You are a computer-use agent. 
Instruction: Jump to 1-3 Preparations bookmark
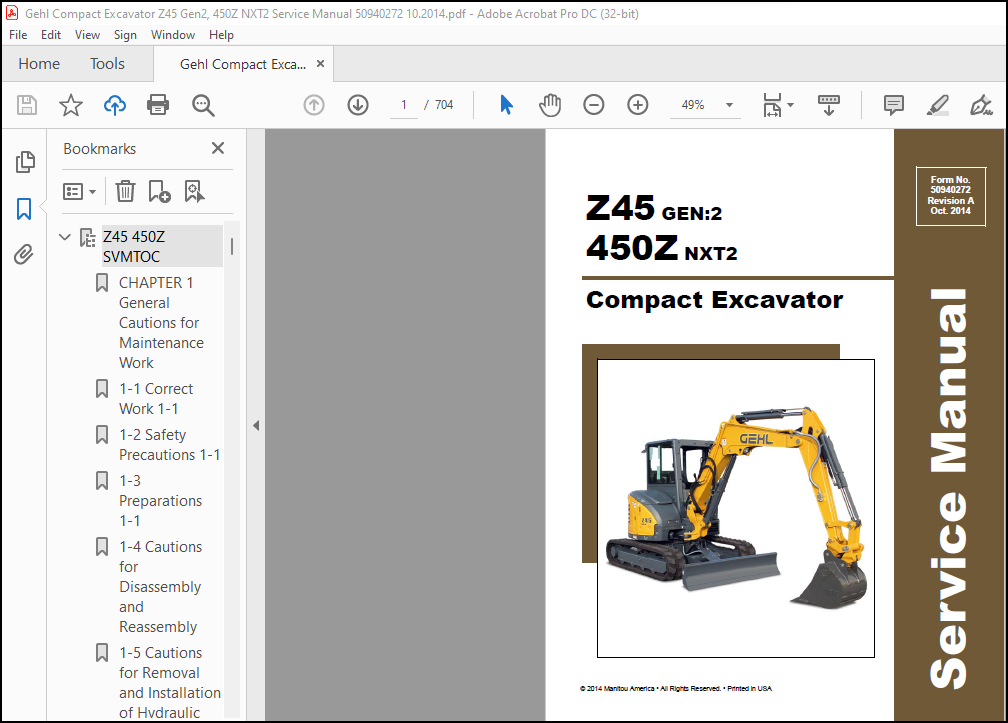point(160,501)
